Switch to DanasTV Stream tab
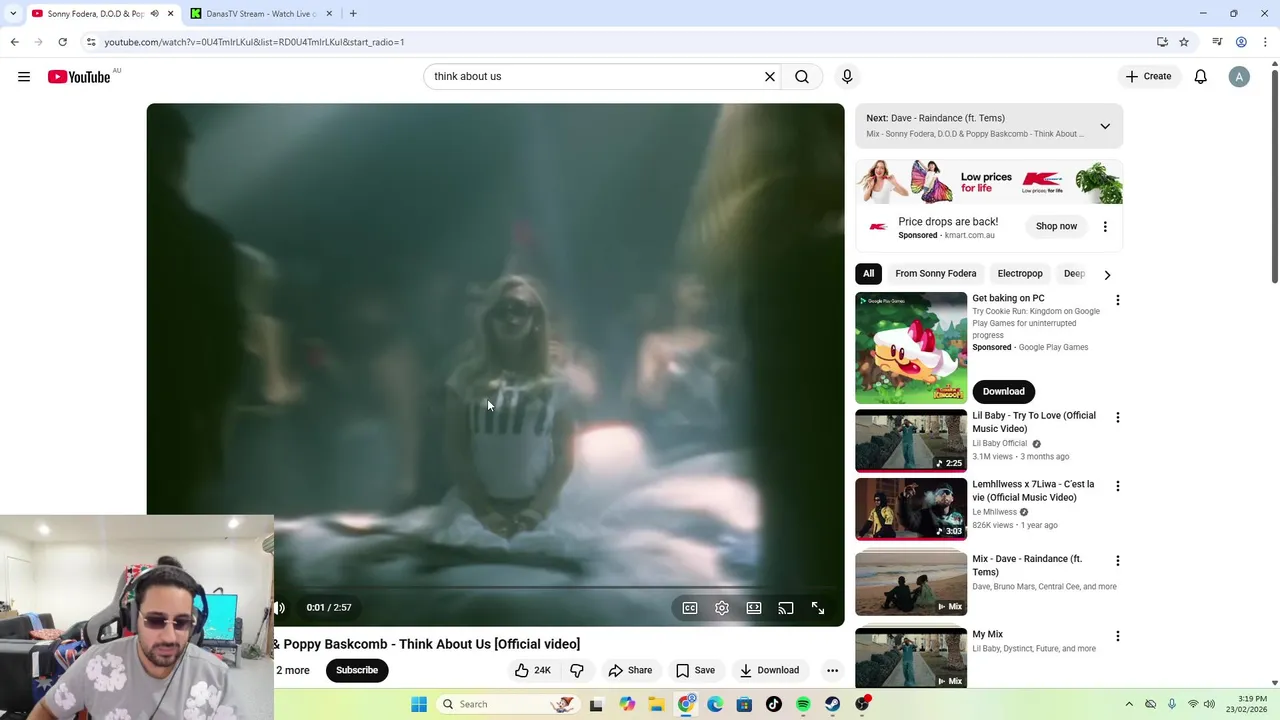This screenshot has width=1280, height=720. (x=262, y=14)
